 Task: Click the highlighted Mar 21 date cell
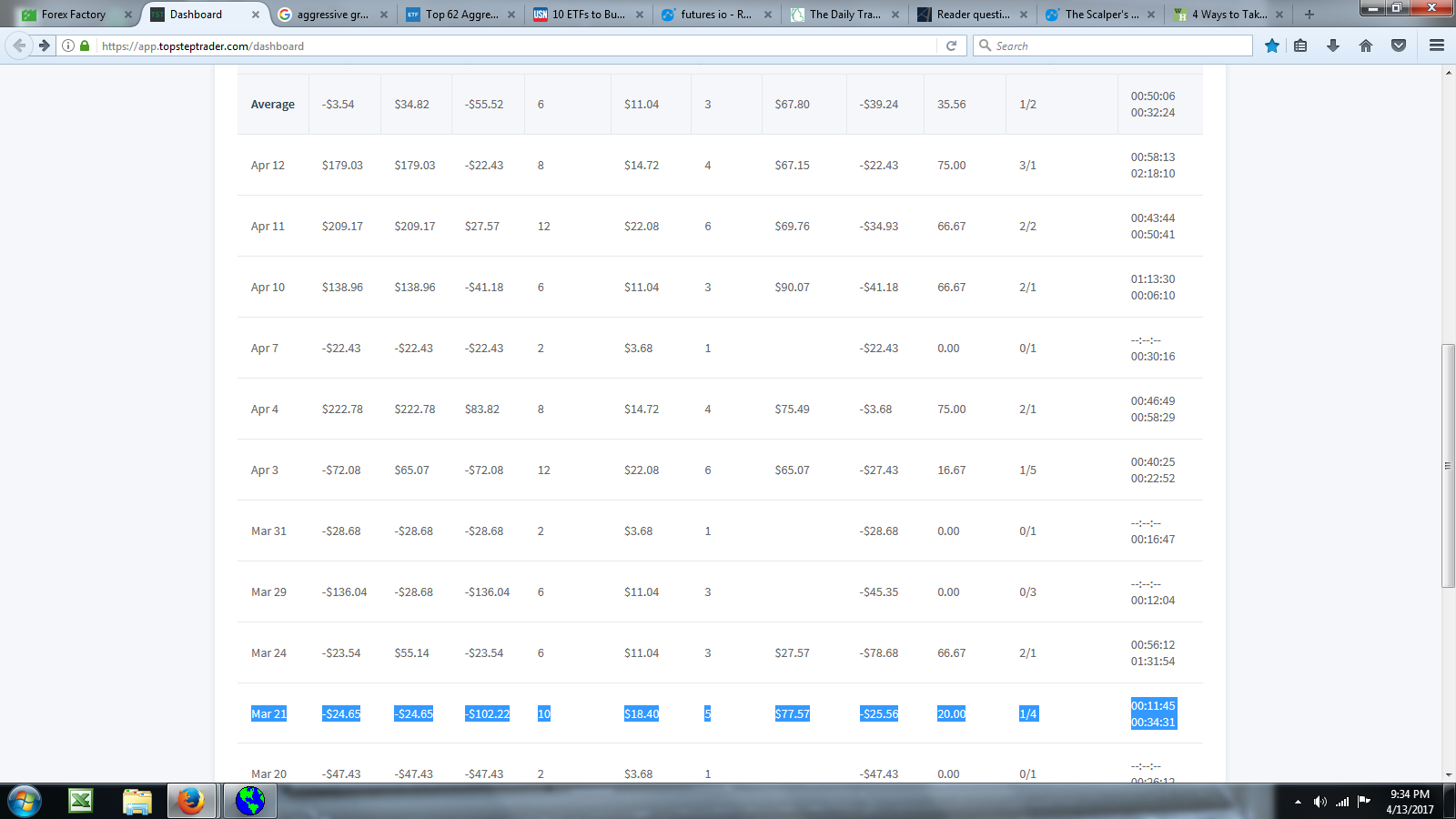[268, 714]
